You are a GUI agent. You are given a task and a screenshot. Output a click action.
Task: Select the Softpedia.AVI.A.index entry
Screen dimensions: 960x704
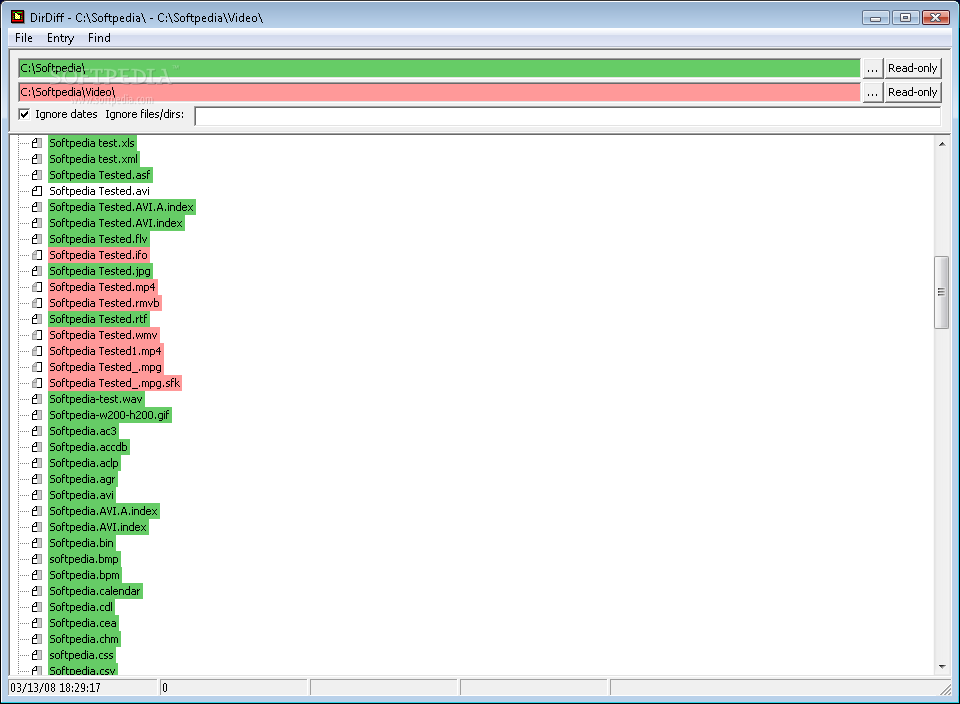coord(103,511)
